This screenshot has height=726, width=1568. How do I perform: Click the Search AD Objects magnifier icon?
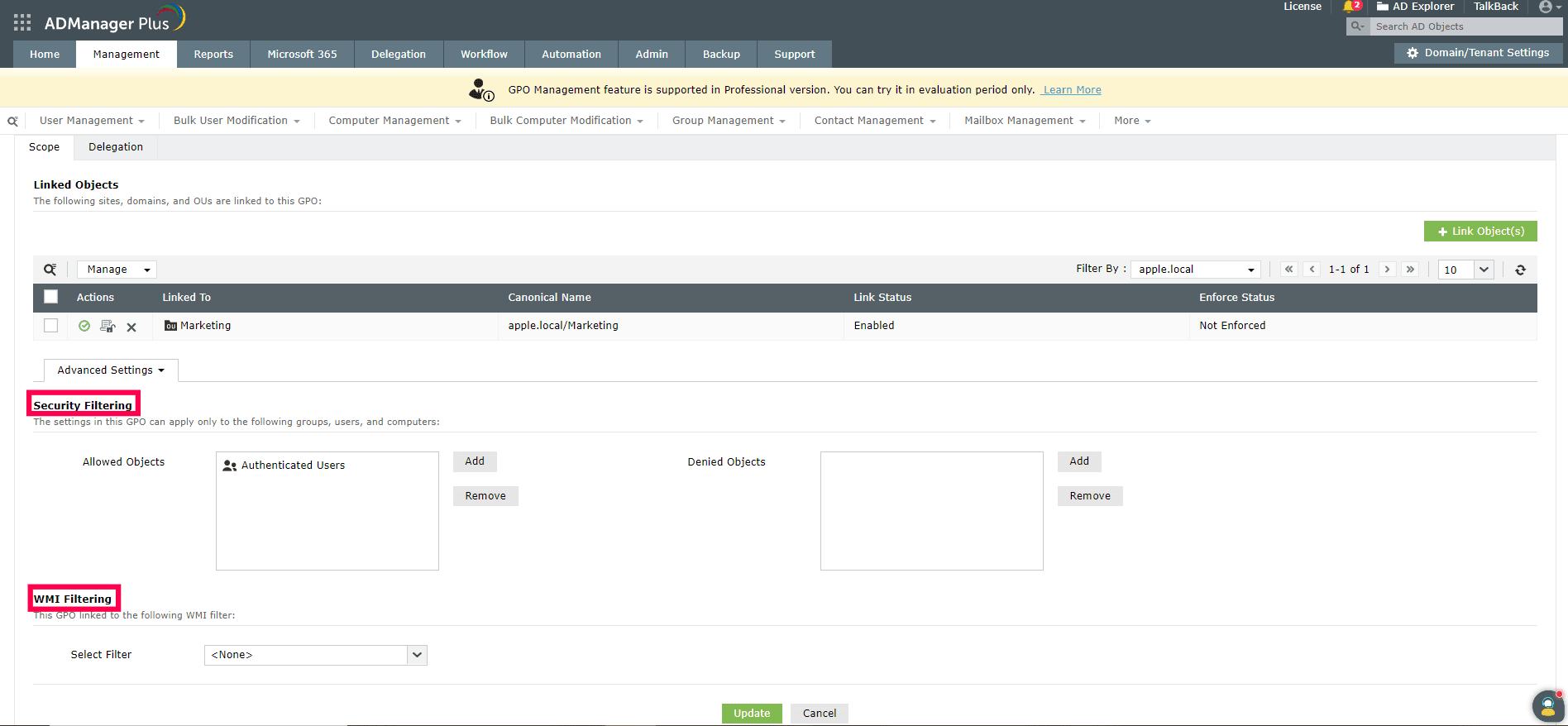(1357, 26)
